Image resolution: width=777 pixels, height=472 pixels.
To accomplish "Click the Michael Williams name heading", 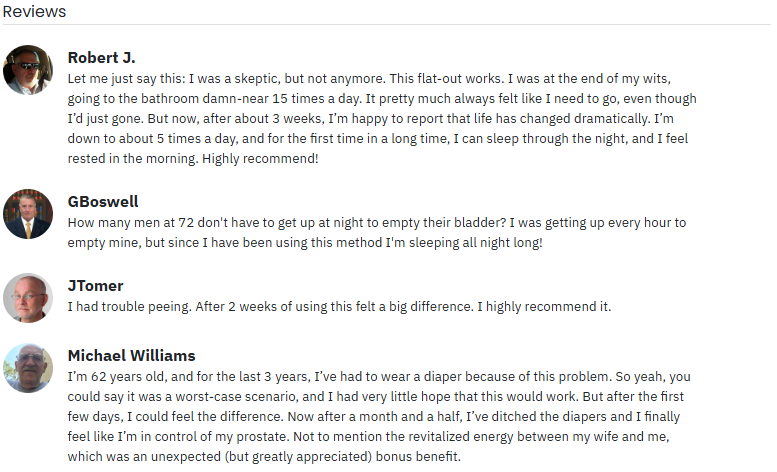I will [132, 356].
